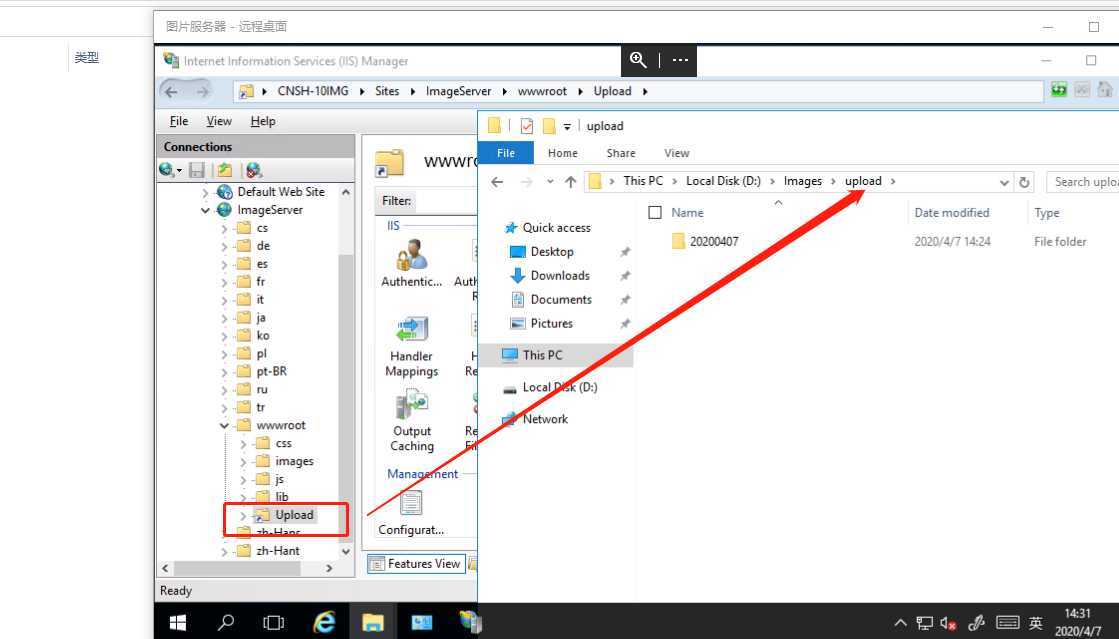Open Task View on taskbar
Image resolution: width=1119 pixels, height=639 pixels.
tap(273, 623)
